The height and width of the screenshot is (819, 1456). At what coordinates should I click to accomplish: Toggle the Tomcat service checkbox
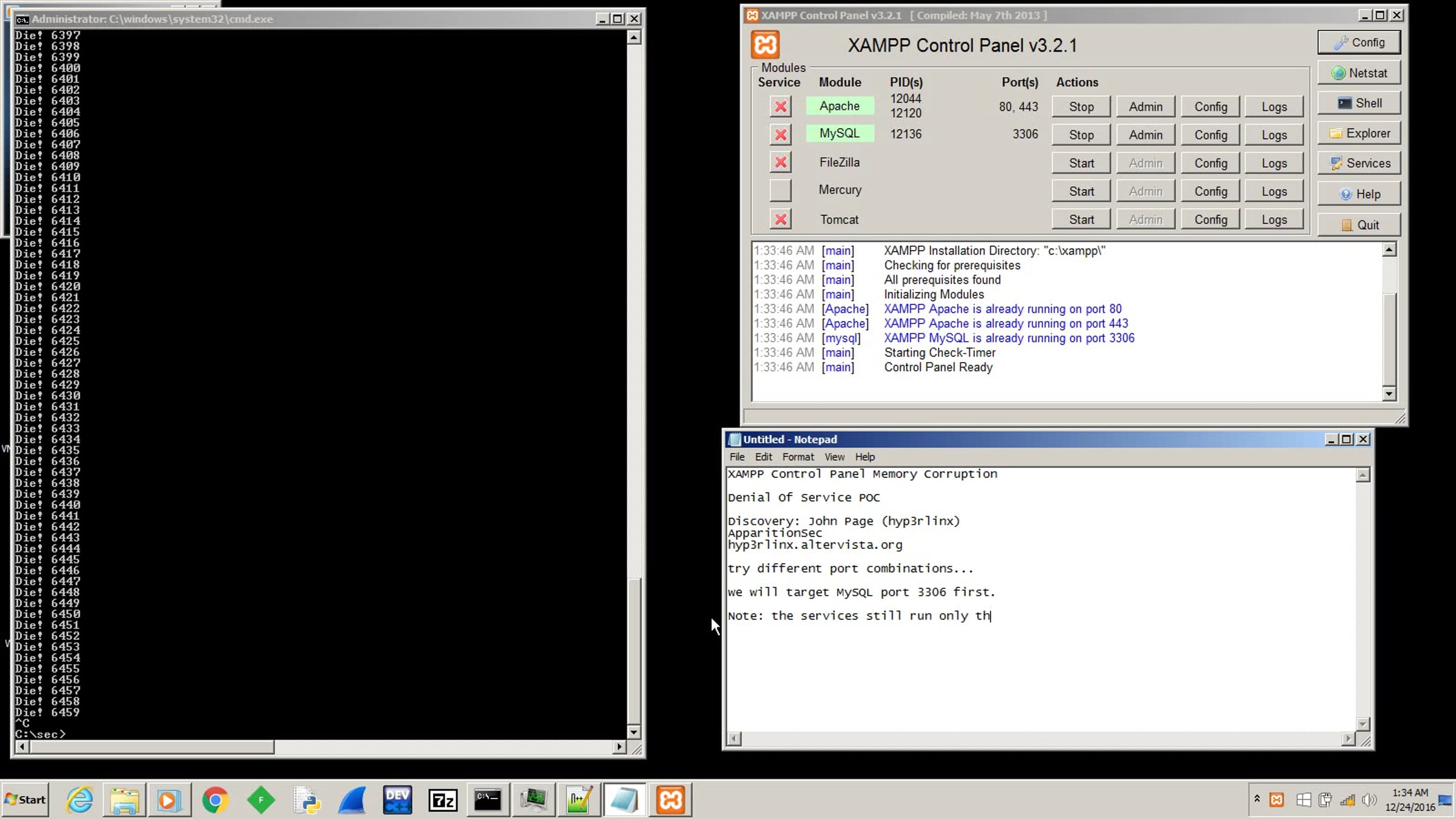pyautogui.click(x=781, y=219)
